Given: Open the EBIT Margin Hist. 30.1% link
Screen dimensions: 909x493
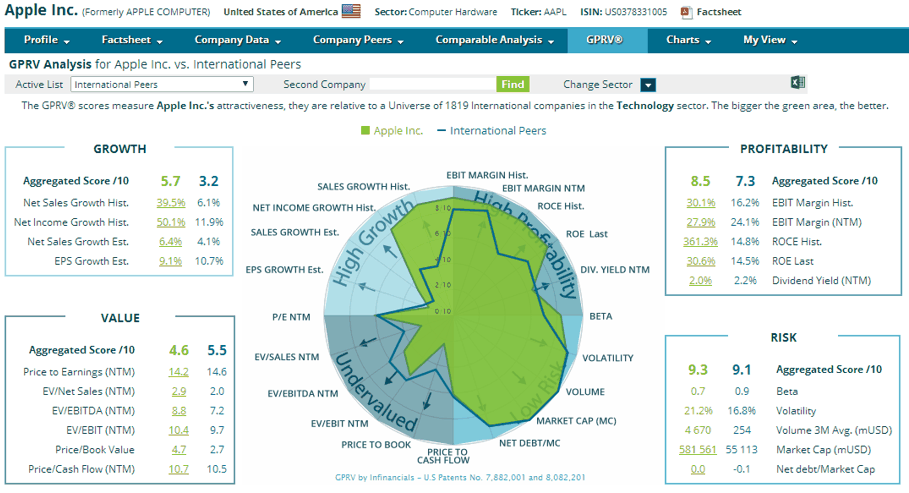Looking at the screenshot, I should click(701, 202).
